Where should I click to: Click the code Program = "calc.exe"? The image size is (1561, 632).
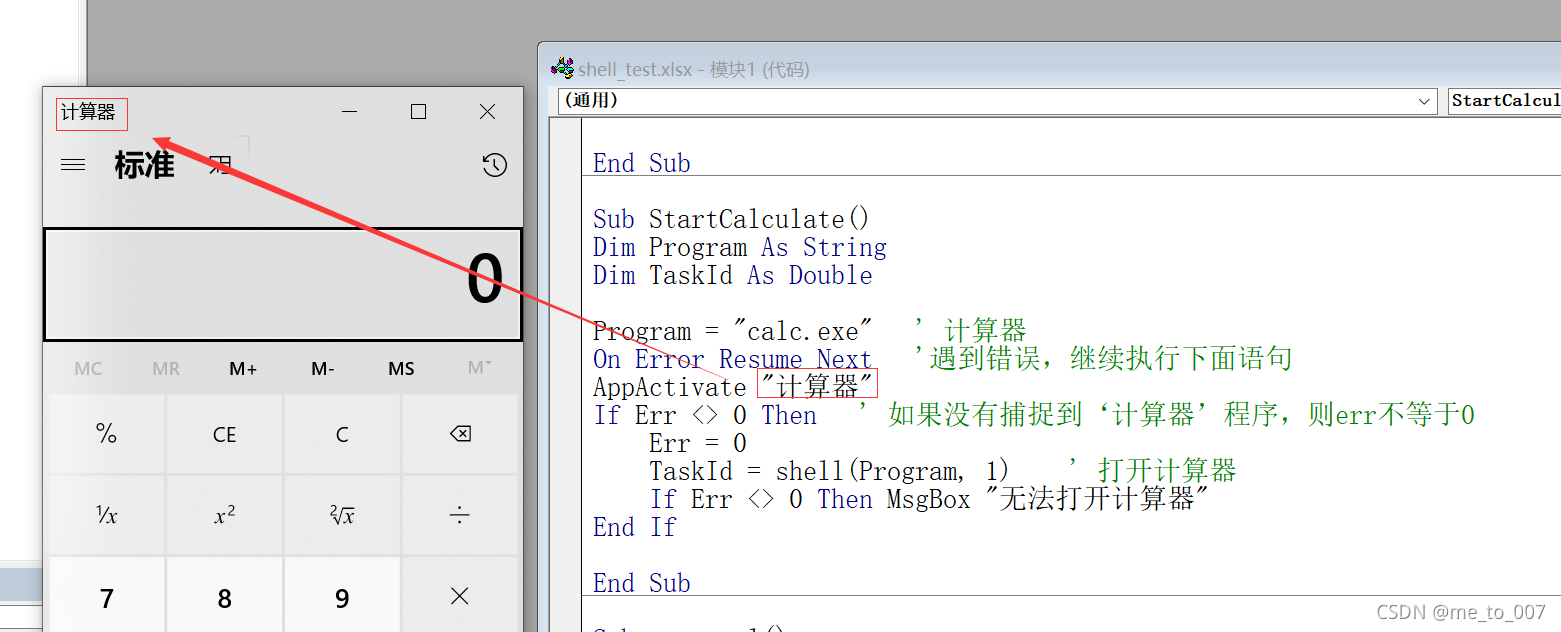733,331
